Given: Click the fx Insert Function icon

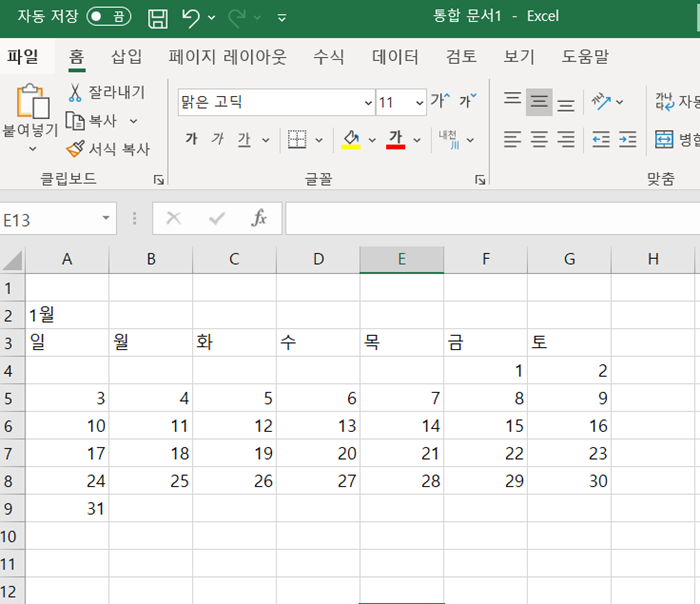Looking at the screenshot, I should pyautogui.click(x=258, y=218).
